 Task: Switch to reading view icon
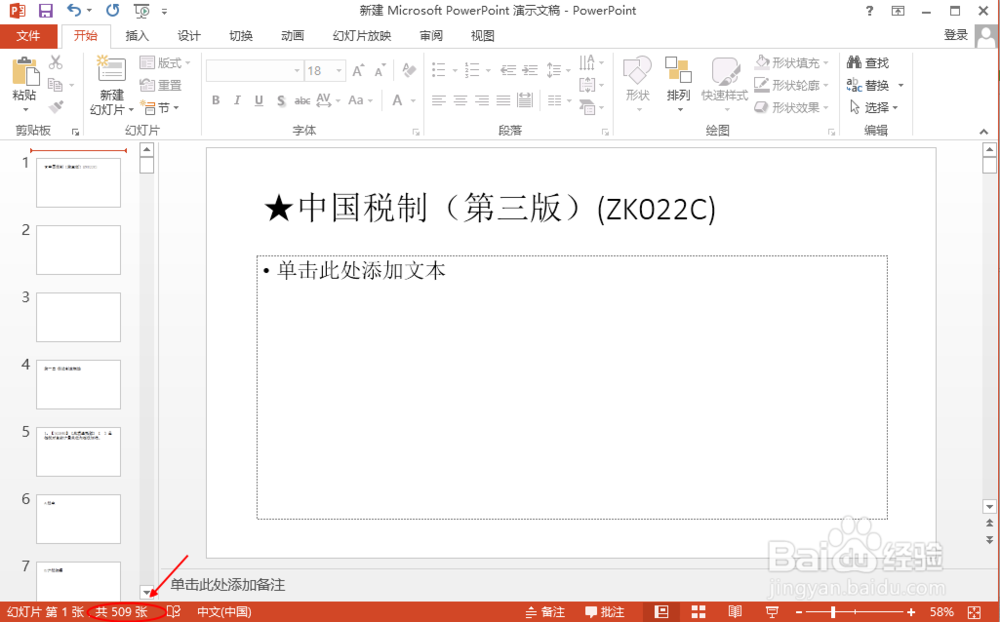tap(735, 612)
